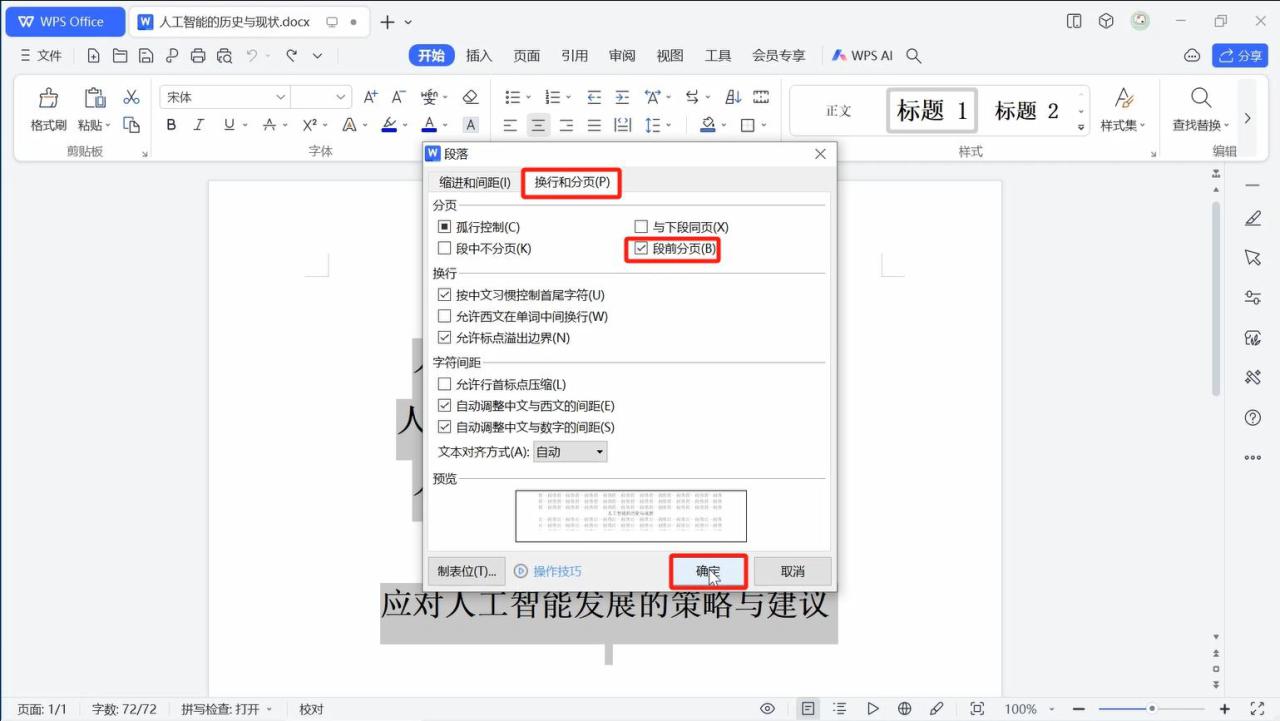Click the pen tool icon in right sidebar
The width and height of the screenshot is (1280, 721).
coord(1252,218)
